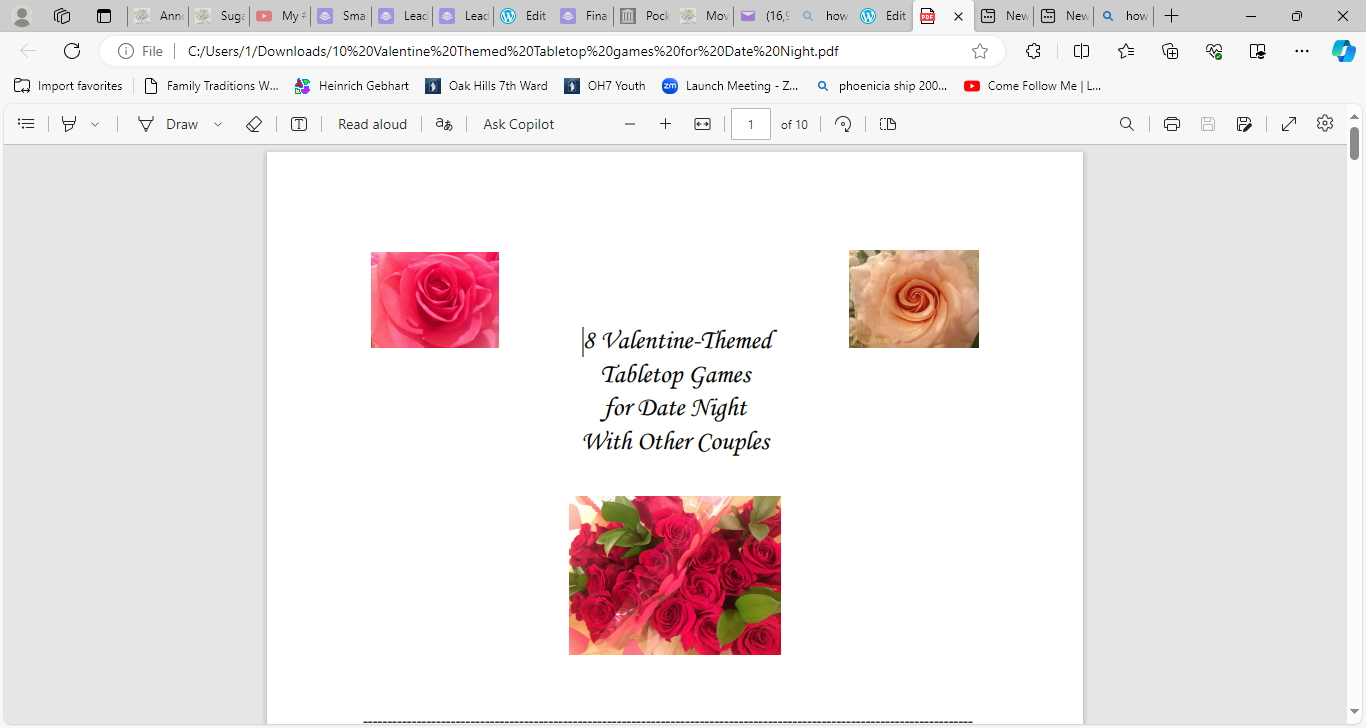Toggle the page view layout button
This screenshot has height=728, width=1366.
(888, 124)
